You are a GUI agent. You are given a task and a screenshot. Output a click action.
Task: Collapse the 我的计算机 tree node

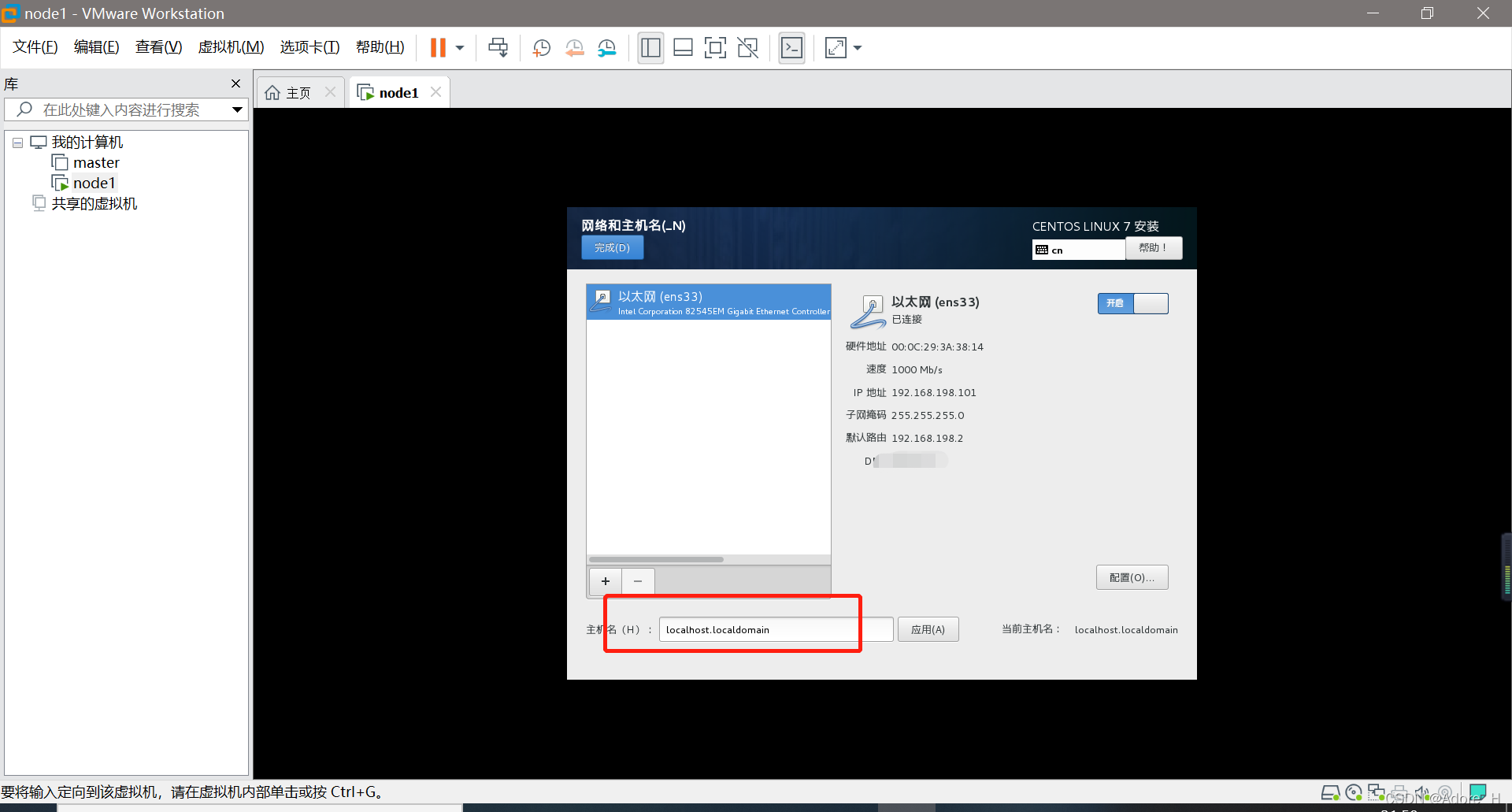pos(17,143)
